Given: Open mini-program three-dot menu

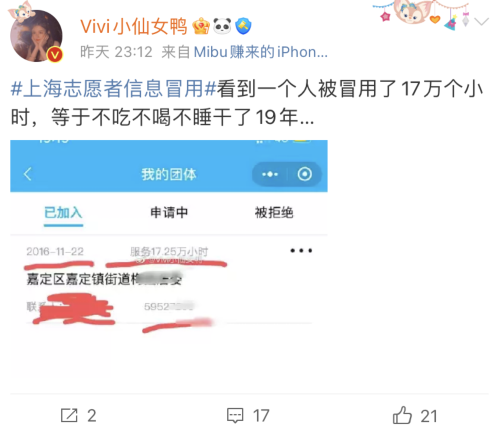Looking at the screenshot, I should coord(270,174).
